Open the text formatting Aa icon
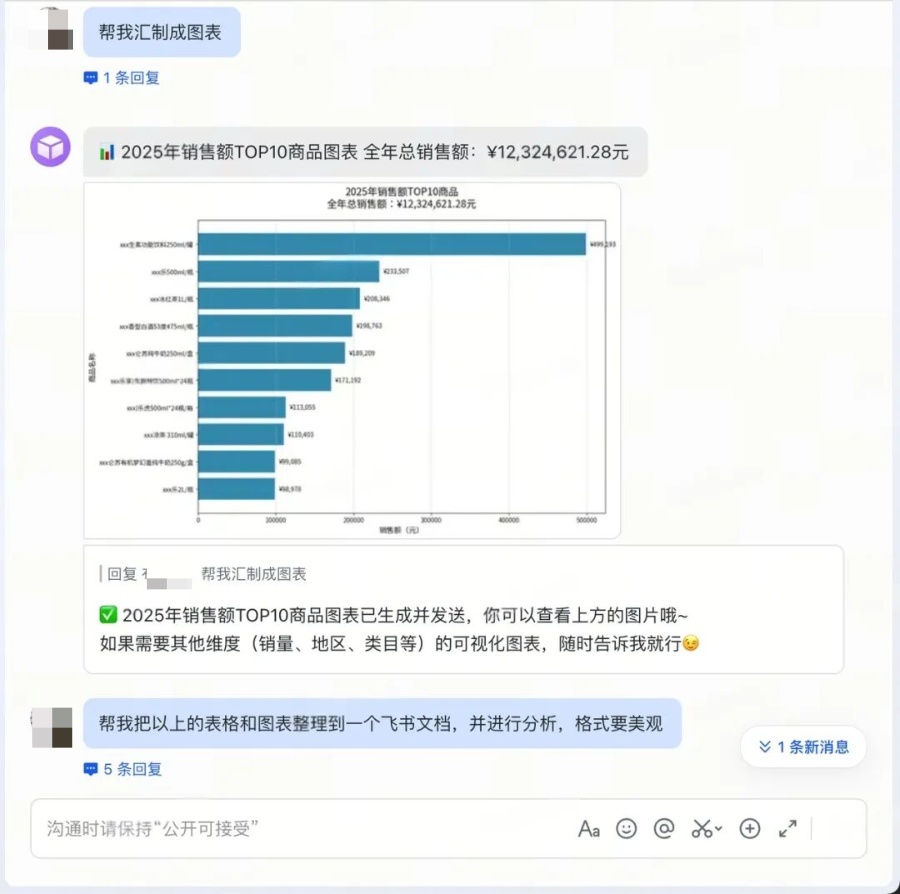Viewport: 900px width, 894px height. [589, 829]
